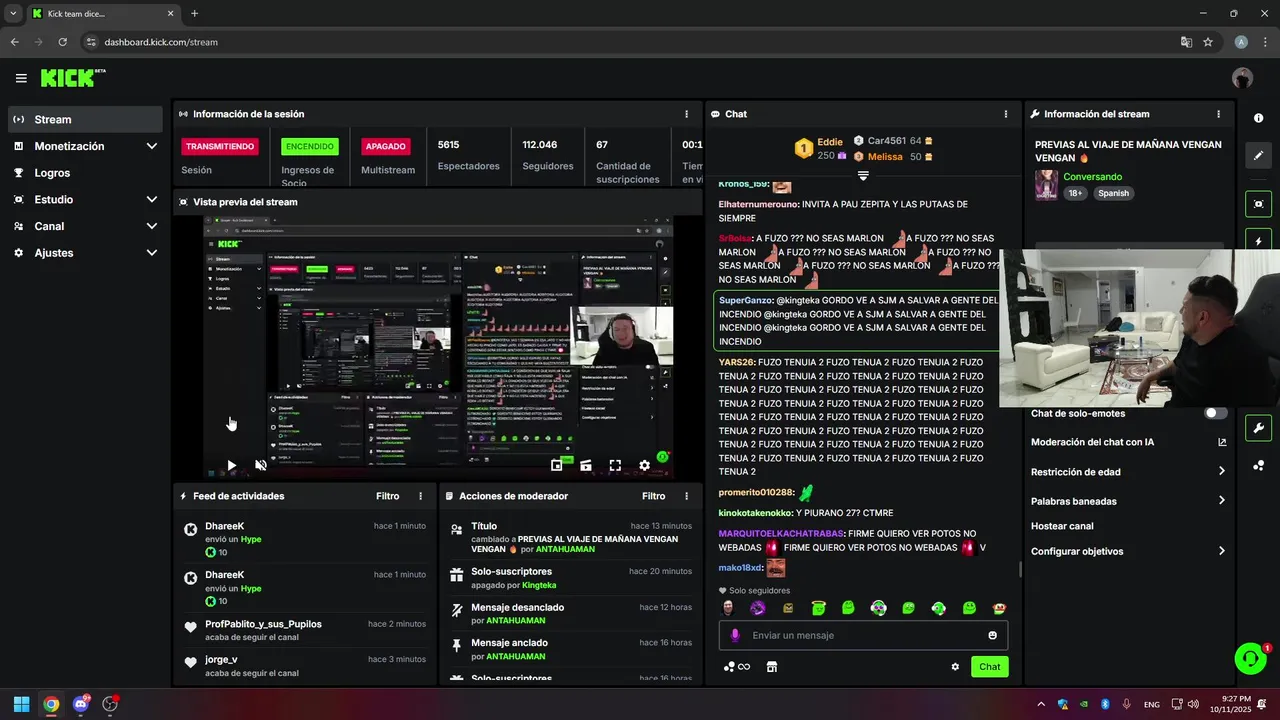Click the ANTAHUAMAN link under Título

point(565,549)
